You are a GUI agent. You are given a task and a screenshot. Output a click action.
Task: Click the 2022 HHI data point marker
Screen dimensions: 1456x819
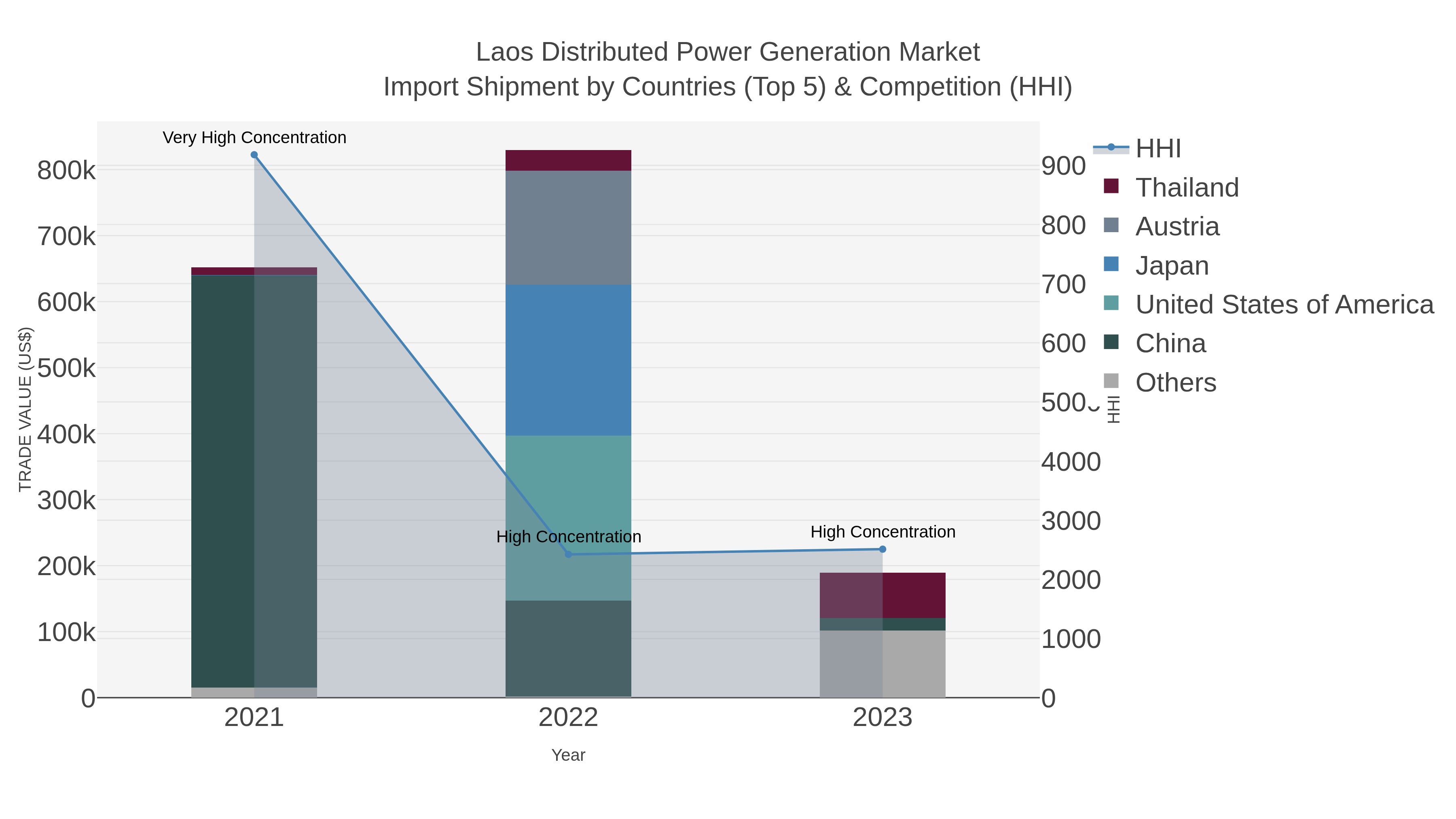pos(569,554)
